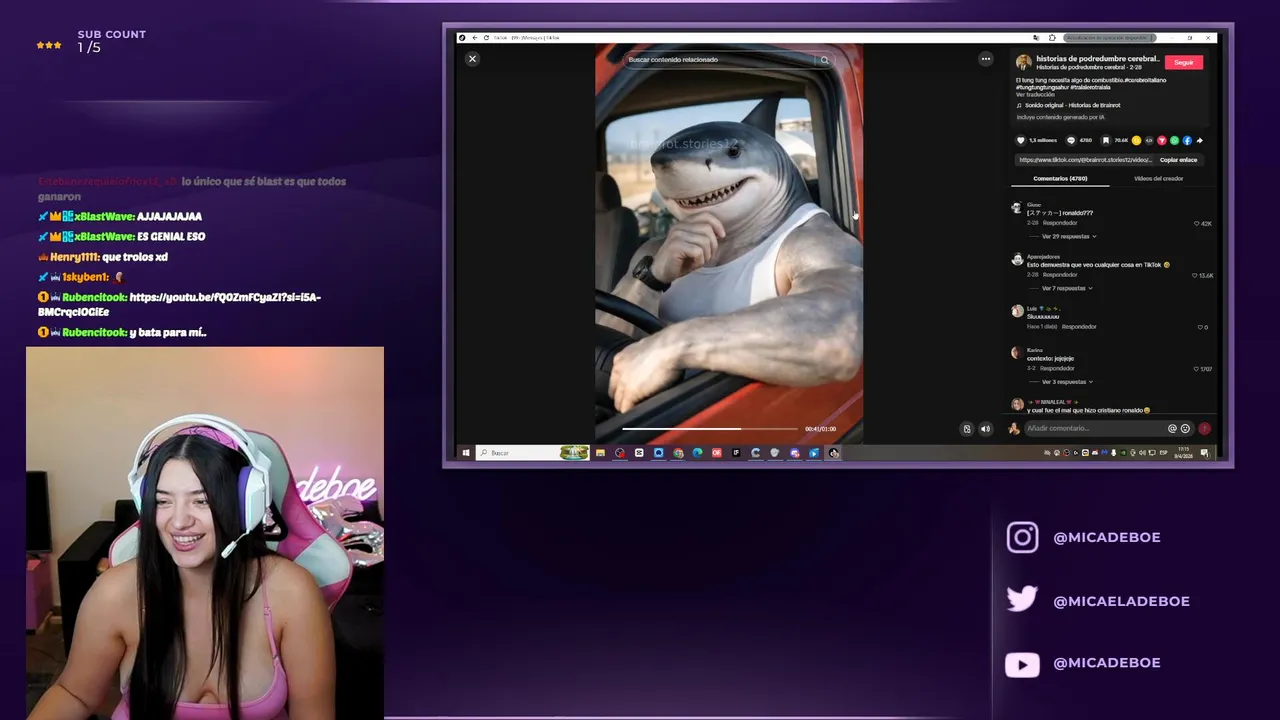Open the creator's profile avatar
1280x720 pixels.
pos(1023,62)
